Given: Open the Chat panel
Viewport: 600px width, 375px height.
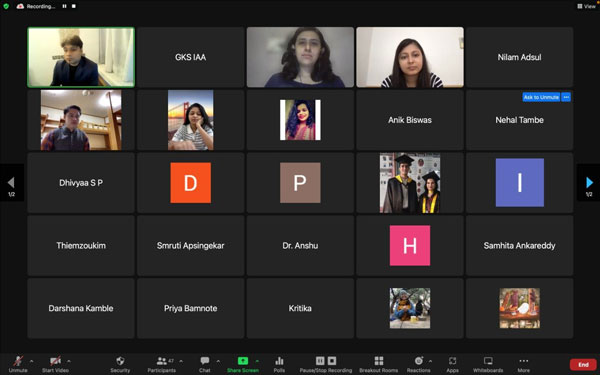Looking at the screenshot, I should pos(205,364).
